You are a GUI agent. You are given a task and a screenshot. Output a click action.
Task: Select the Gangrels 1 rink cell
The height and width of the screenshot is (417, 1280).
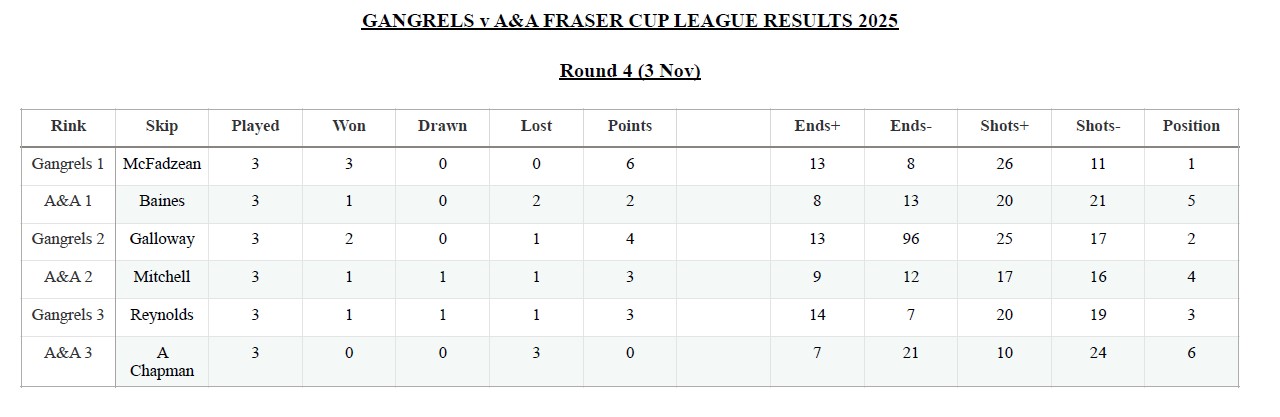click(68, 164)
